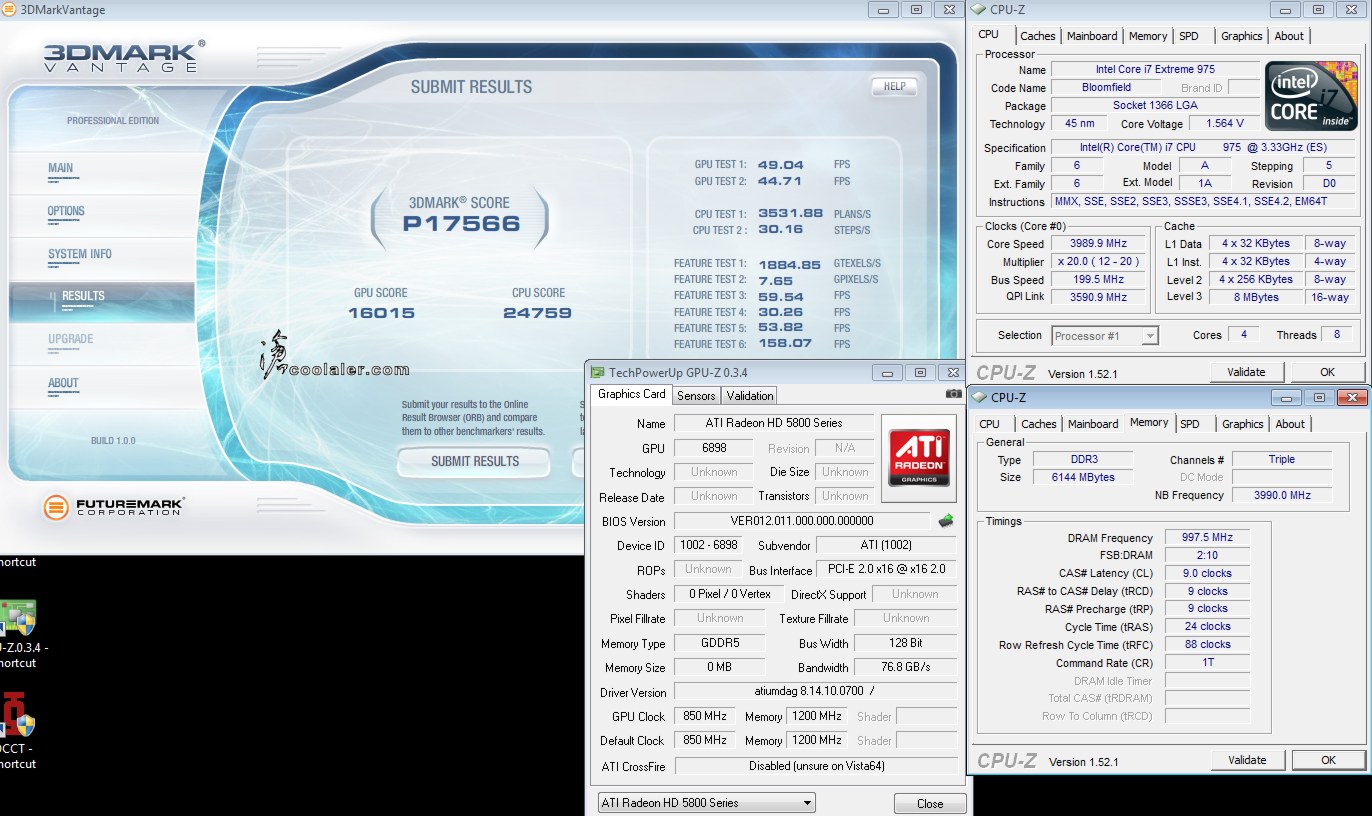The image size is (1372, 816).
Task: Click the Code Name field Bloomfield
Action: click(1106, 88)
